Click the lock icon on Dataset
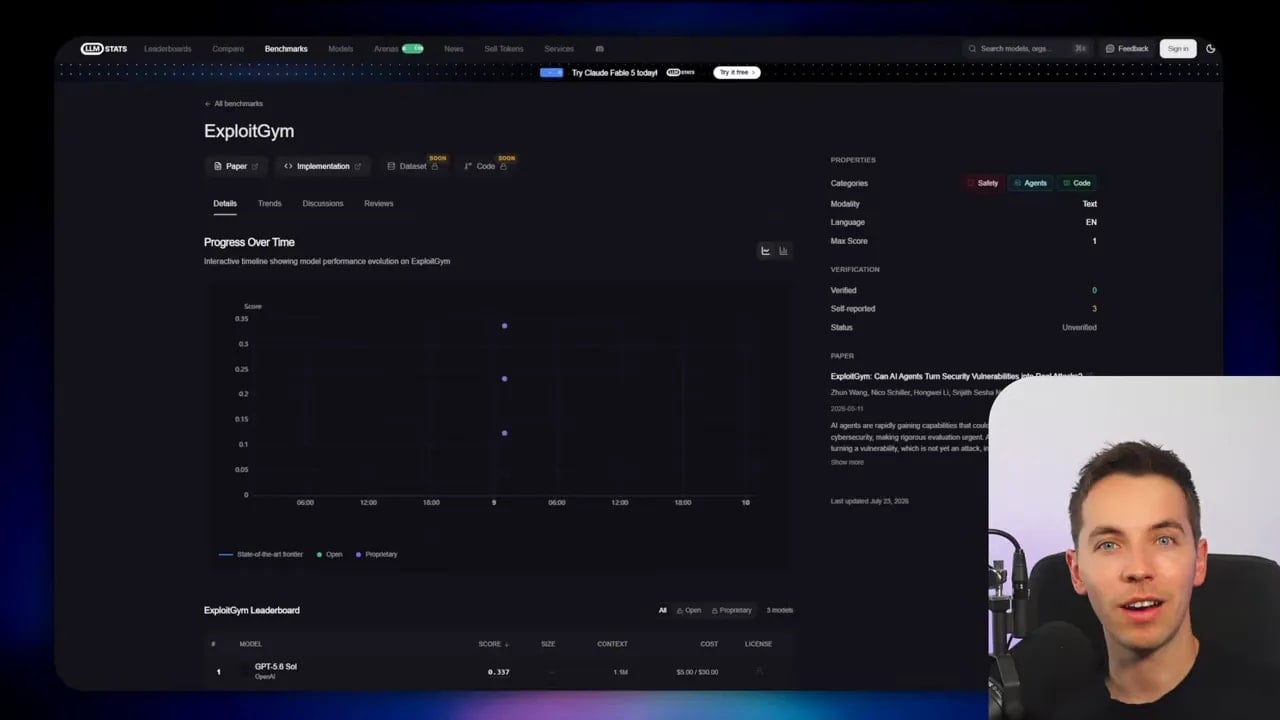 tap(435, 167)
